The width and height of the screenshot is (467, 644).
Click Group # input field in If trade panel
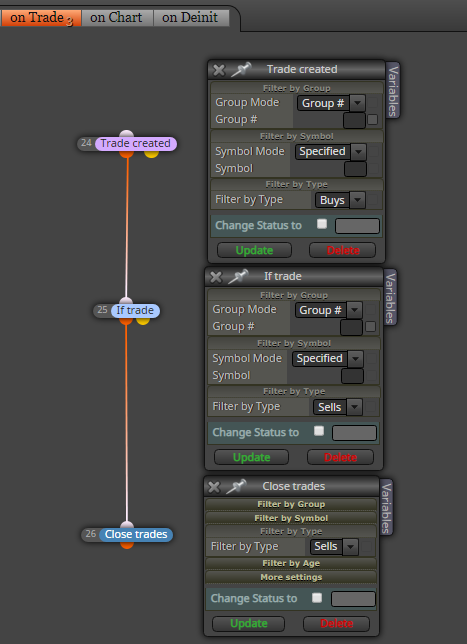click(352, 327)
